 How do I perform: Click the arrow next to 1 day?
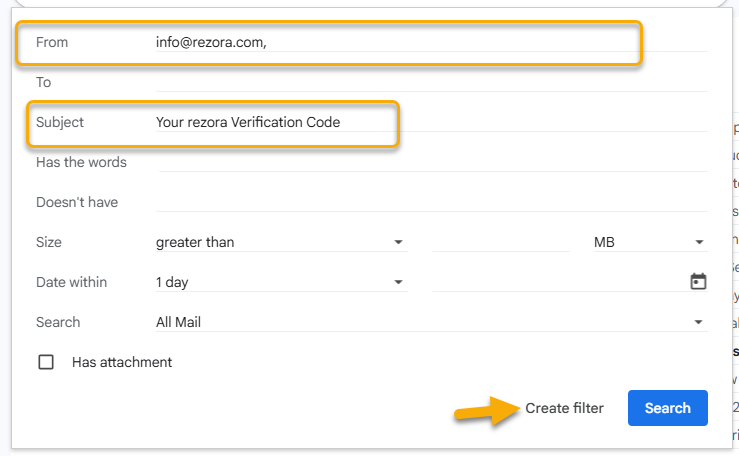(398, 282)
